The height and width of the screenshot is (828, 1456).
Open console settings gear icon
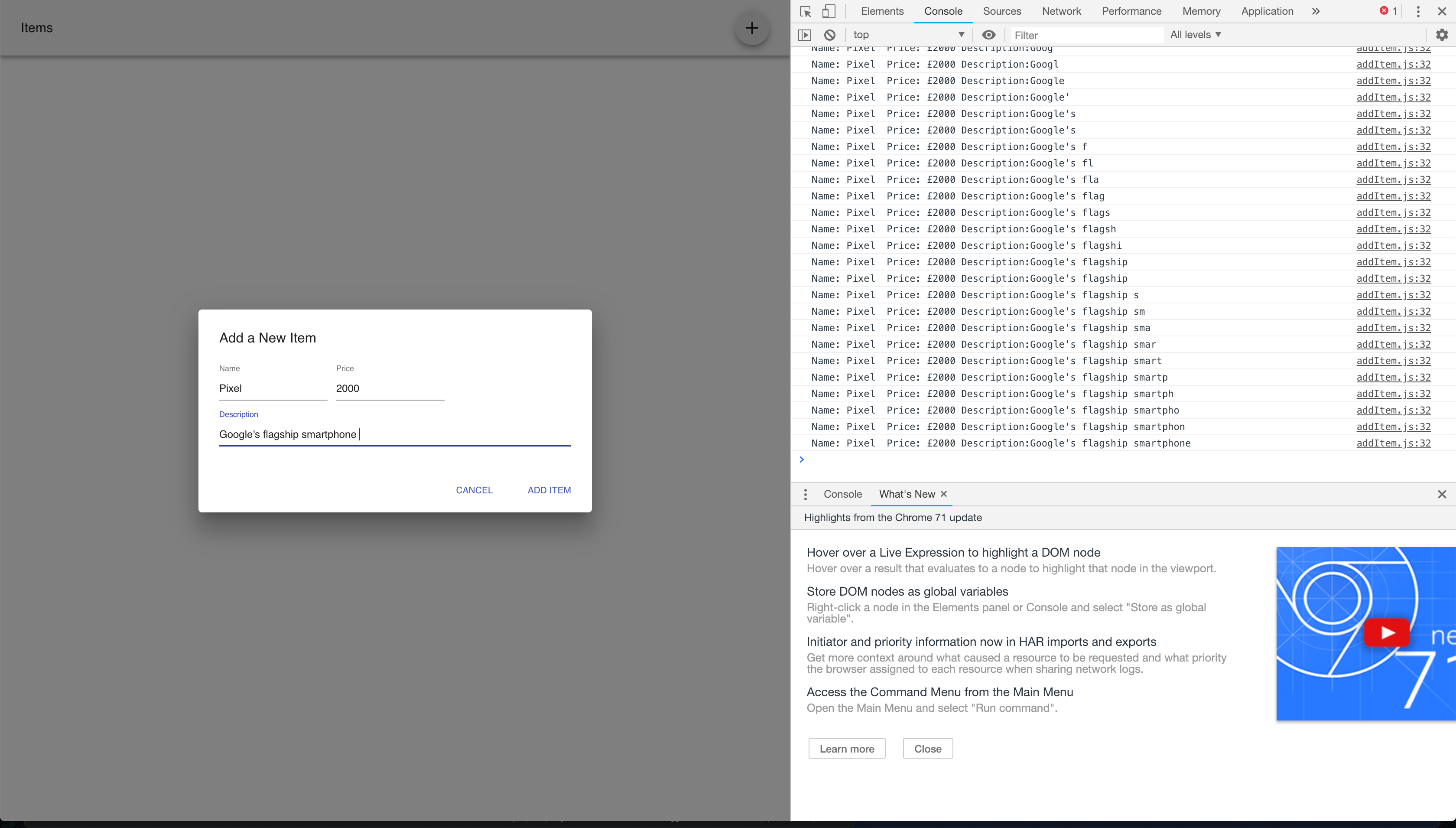pyautogui.click(x=1442, y=35)
